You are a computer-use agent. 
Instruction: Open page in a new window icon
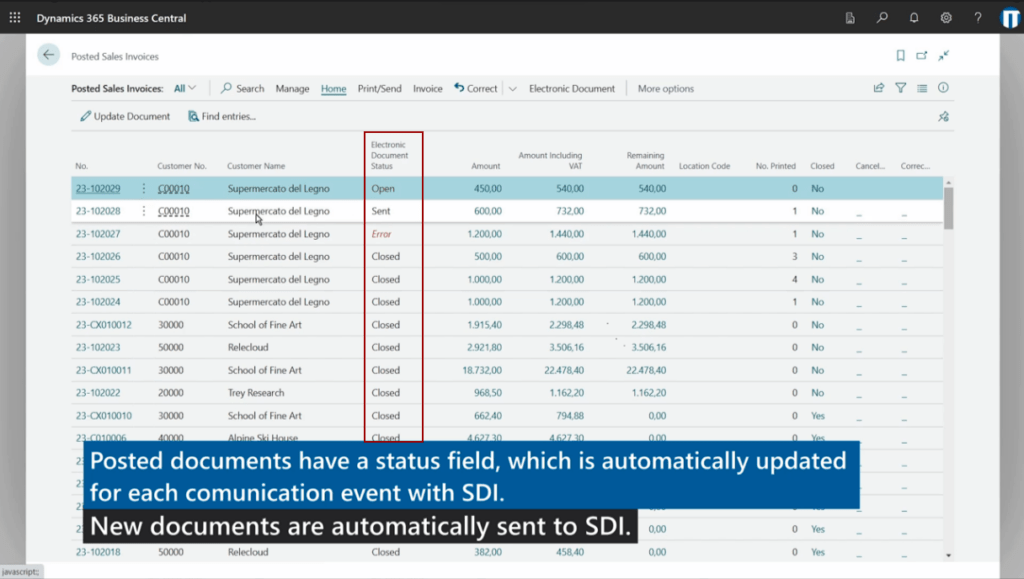pos(921,55)
